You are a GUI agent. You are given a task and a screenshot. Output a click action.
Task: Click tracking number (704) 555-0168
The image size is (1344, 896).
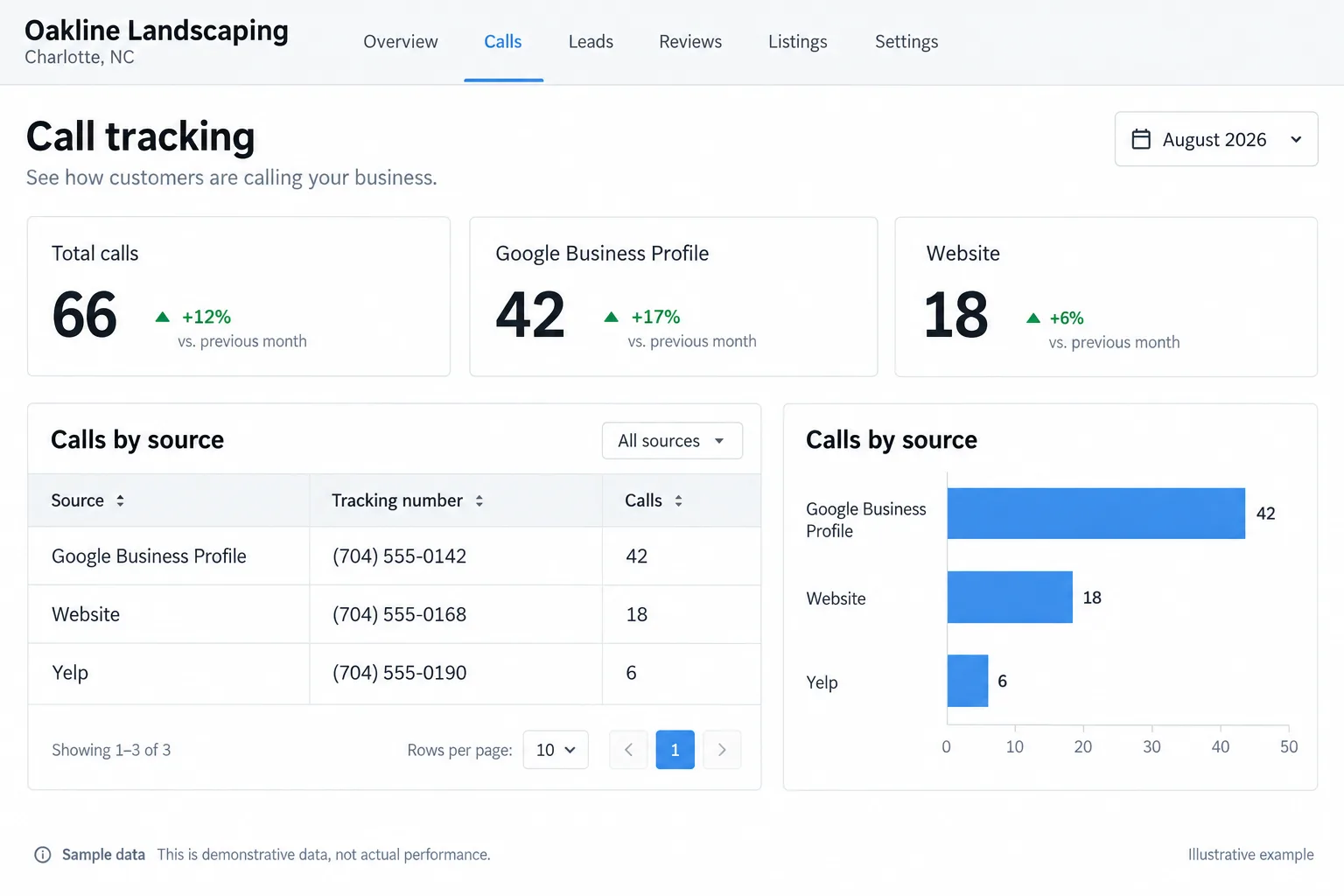tap(399, 614)
